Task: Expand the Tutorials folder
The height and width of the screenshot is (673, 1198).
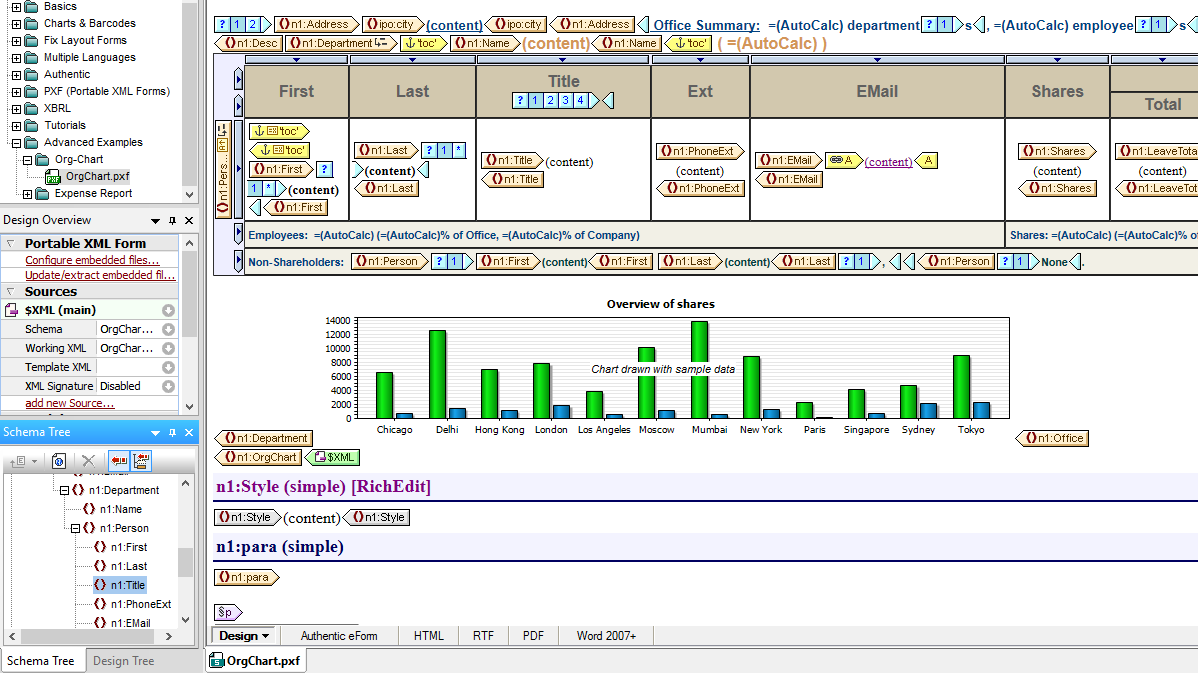Action: coord(16,126)
